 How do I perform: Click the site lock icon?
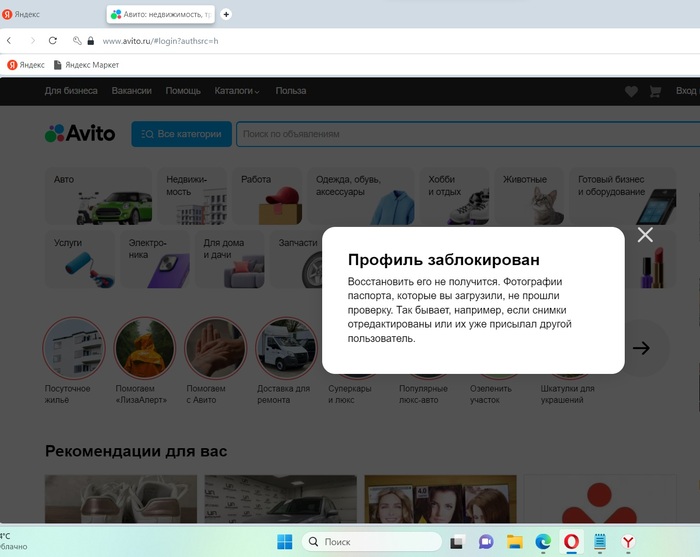pyautogui.click(x=91, y=41)
